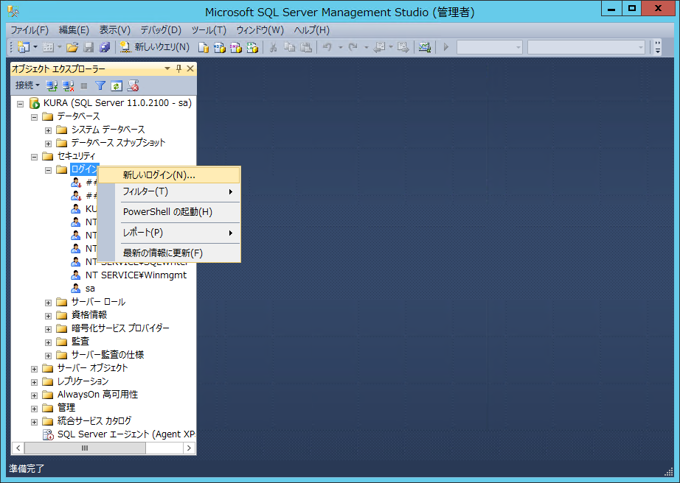The image size is (680, 483).
Task: Open Object Explorer window position dropdown arrow
Action: [x=167, y=69]
